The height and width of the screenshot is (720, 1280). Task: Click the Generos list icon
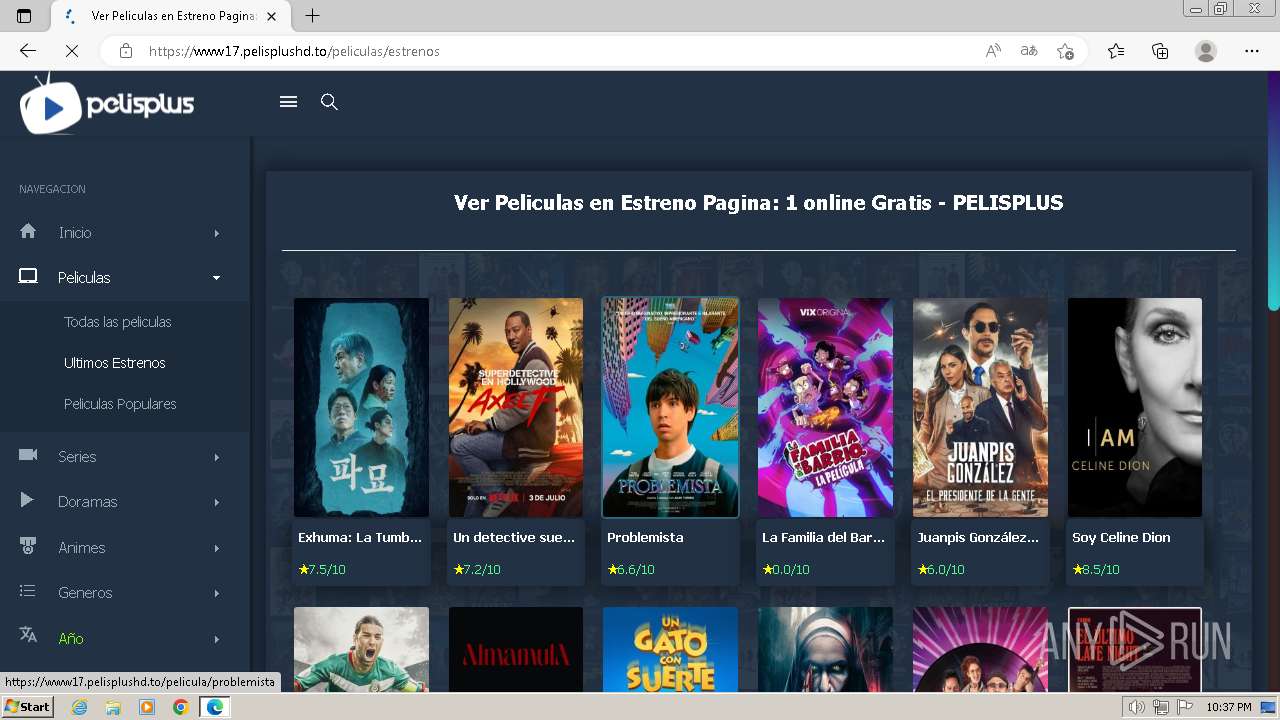[28, 591]
